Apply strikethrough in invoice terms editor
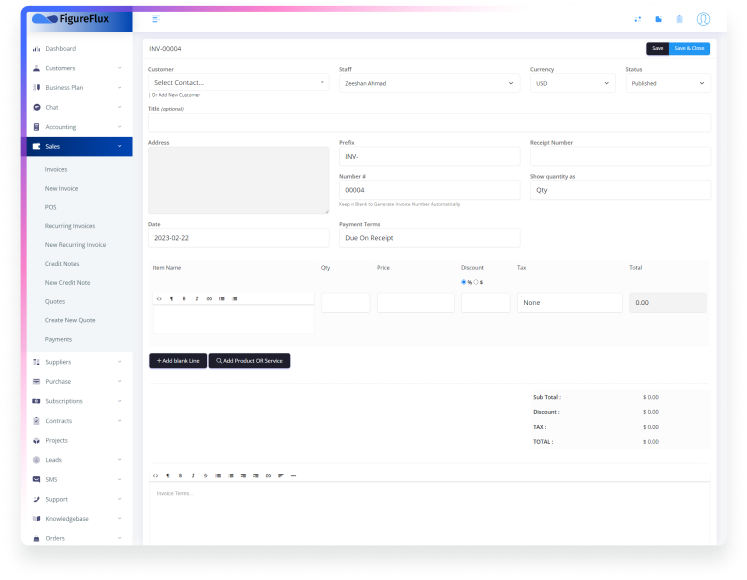Viewport: 747px width, 580px height. coord(205,476)
